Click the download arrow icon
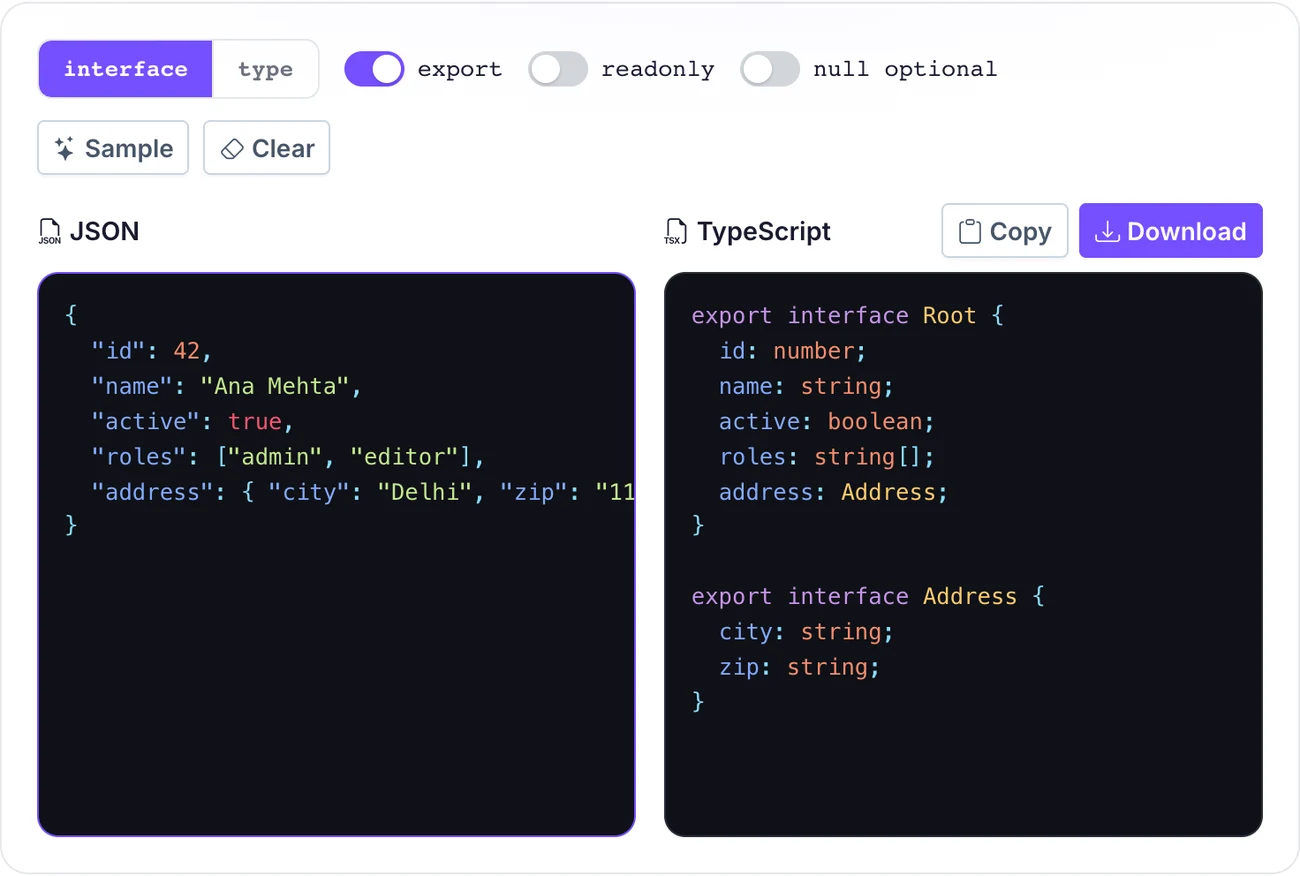Screen dimensions: 1300x876 coord(1107,232)
